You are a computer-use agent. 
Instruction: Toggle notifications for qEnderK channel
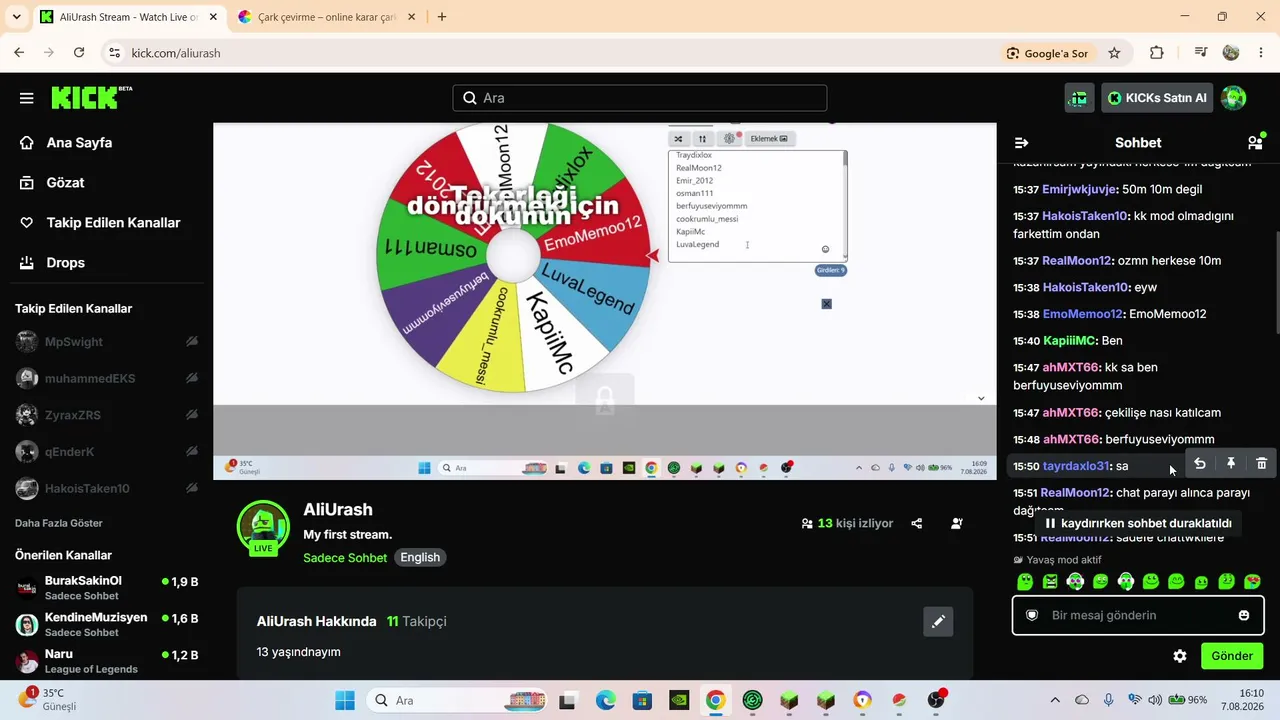click(191, 452)
